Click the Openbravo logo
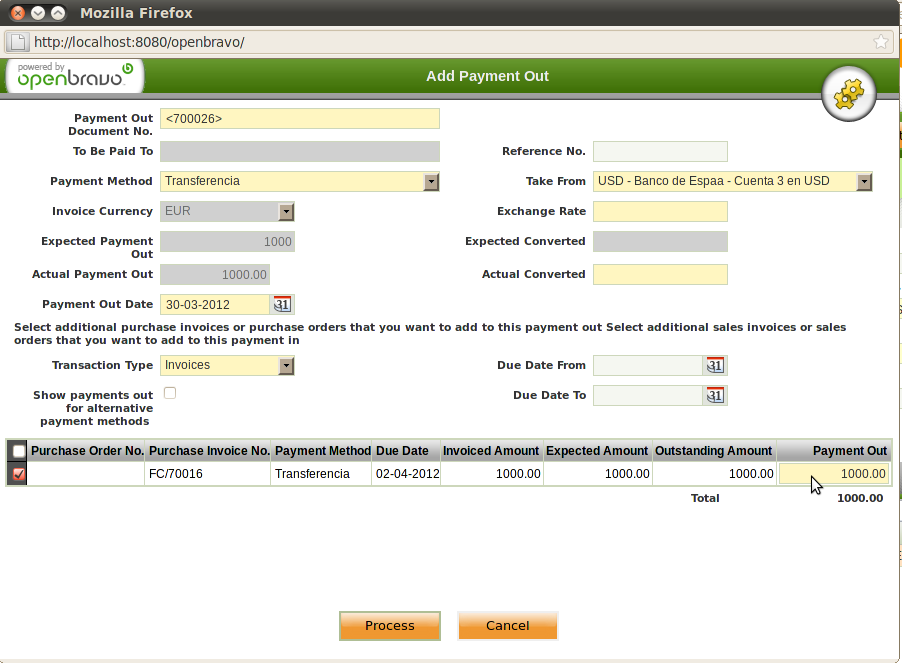Image resolution: width=902 pixels, height=663 pixels. (75, 76)
